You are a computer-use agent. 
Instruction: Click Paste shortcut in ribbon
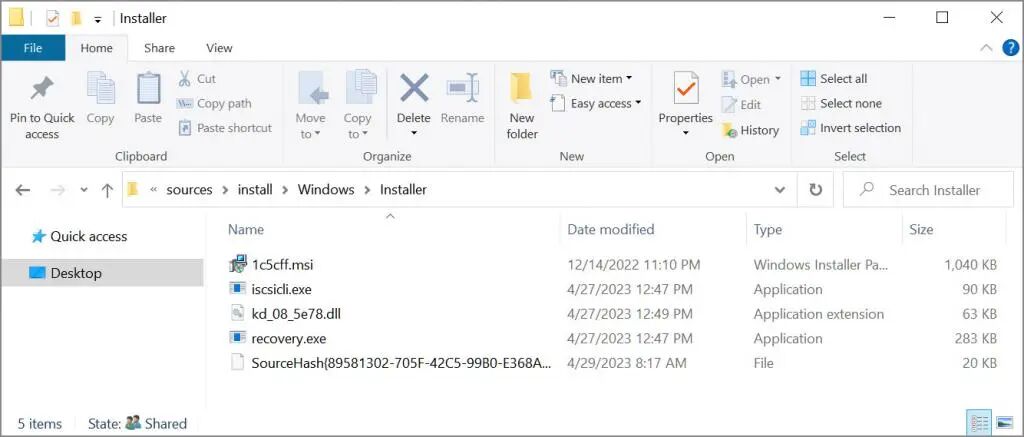click(225, 128)
